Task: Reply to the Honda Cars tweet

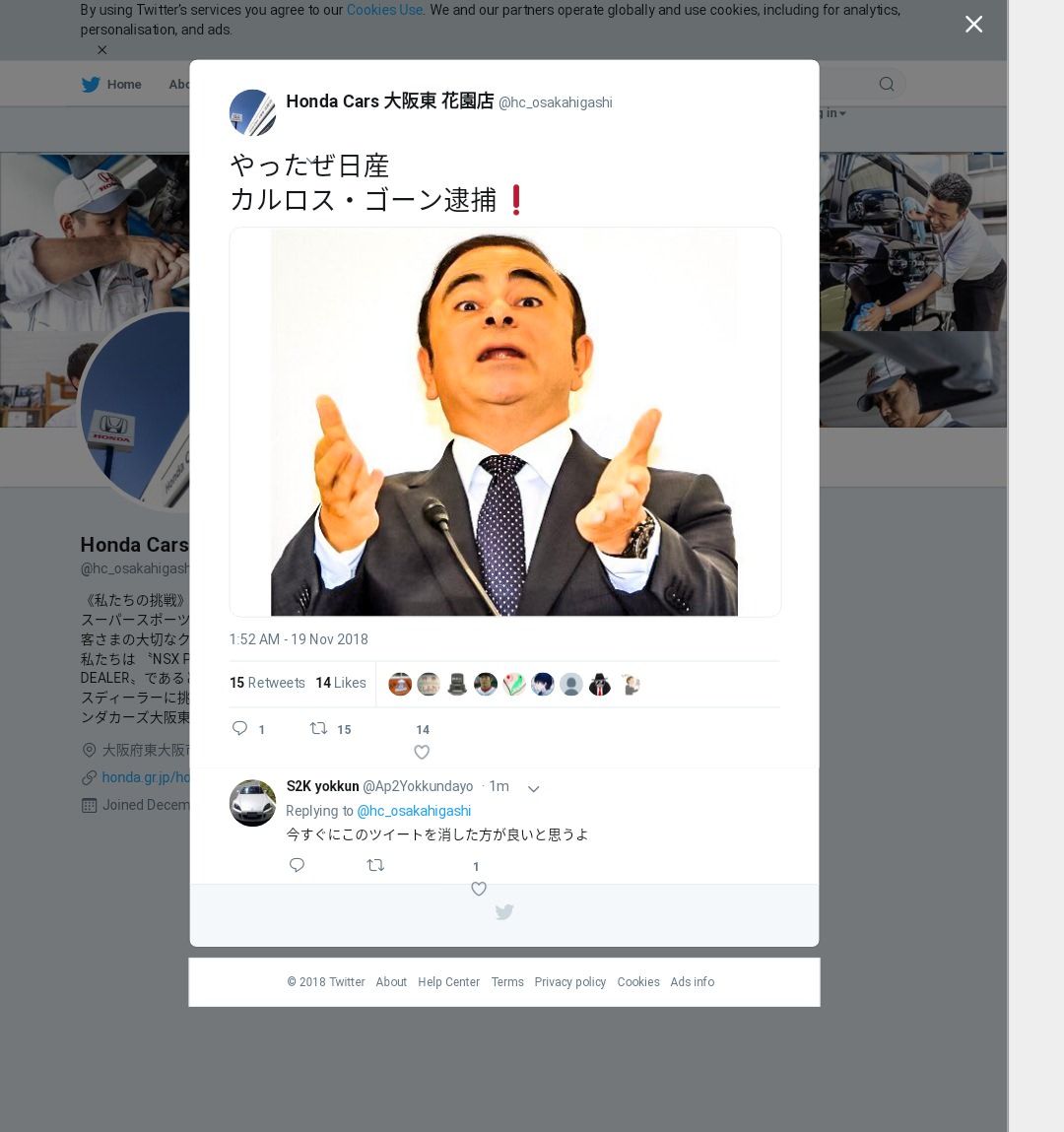Action: pyautogui.click(x=239, y=728)
